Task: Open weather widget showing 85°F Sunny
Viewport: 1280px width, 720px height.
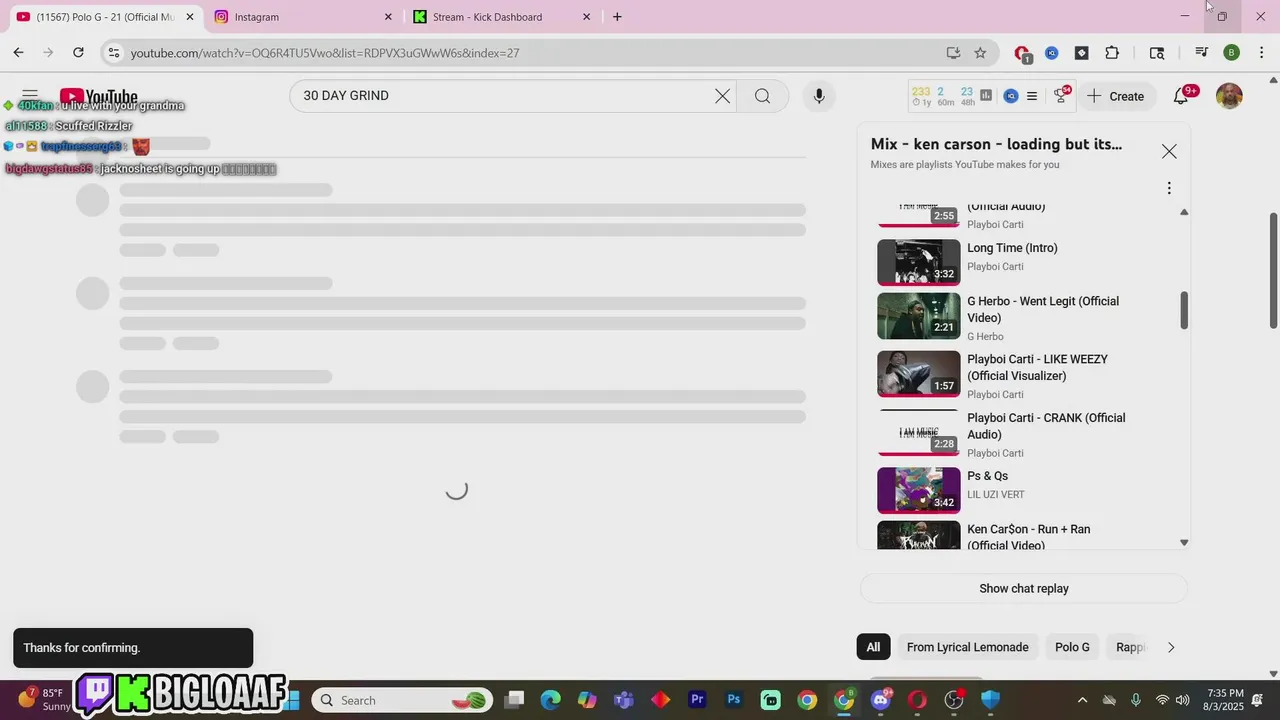Action: [x=45, y=700]
